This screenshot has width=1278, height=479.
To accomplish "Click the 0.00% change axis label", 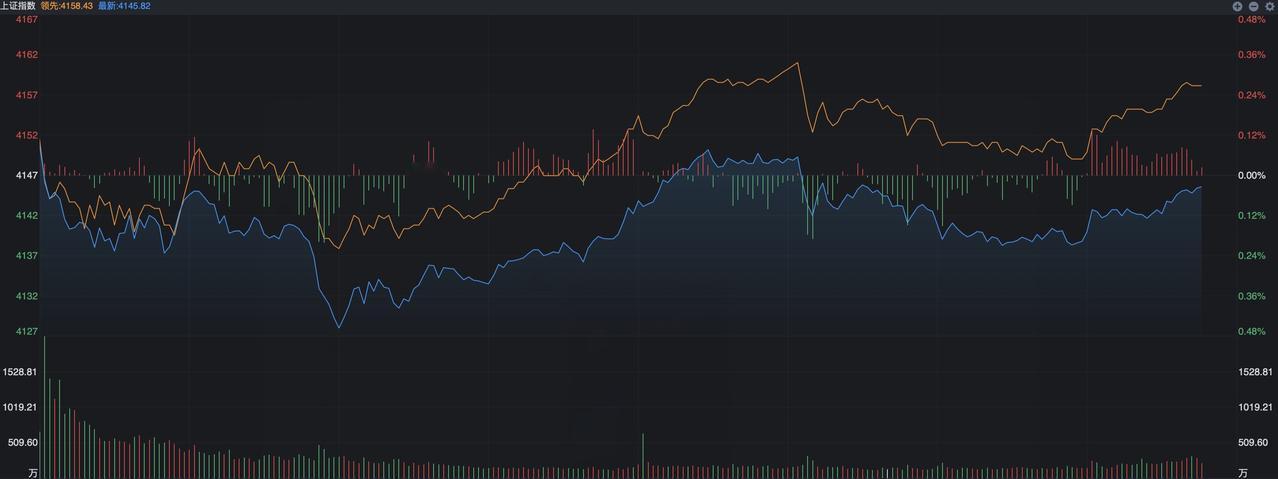I will pos(1252,175).
